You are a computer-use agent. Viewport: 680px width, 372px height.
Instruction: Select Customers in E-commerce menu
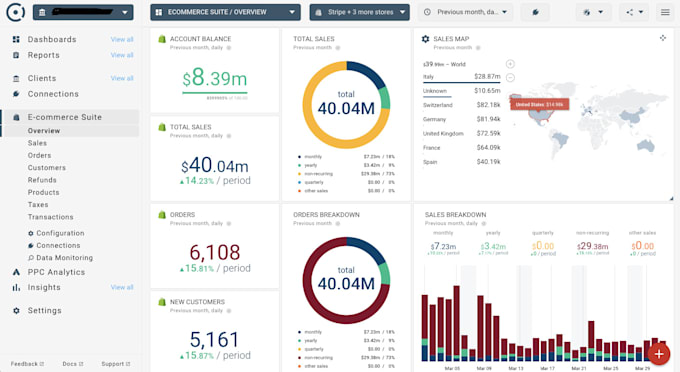click(47, 168)
